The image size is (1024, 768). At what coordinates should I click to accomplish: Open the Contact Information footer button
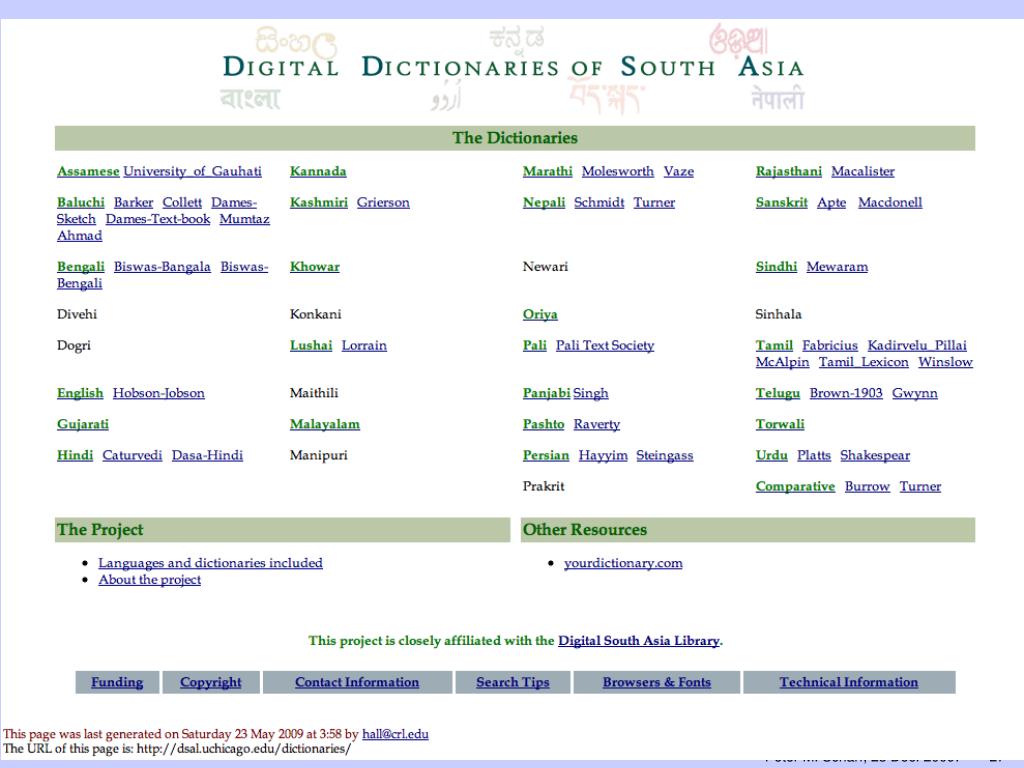[357, 682]
